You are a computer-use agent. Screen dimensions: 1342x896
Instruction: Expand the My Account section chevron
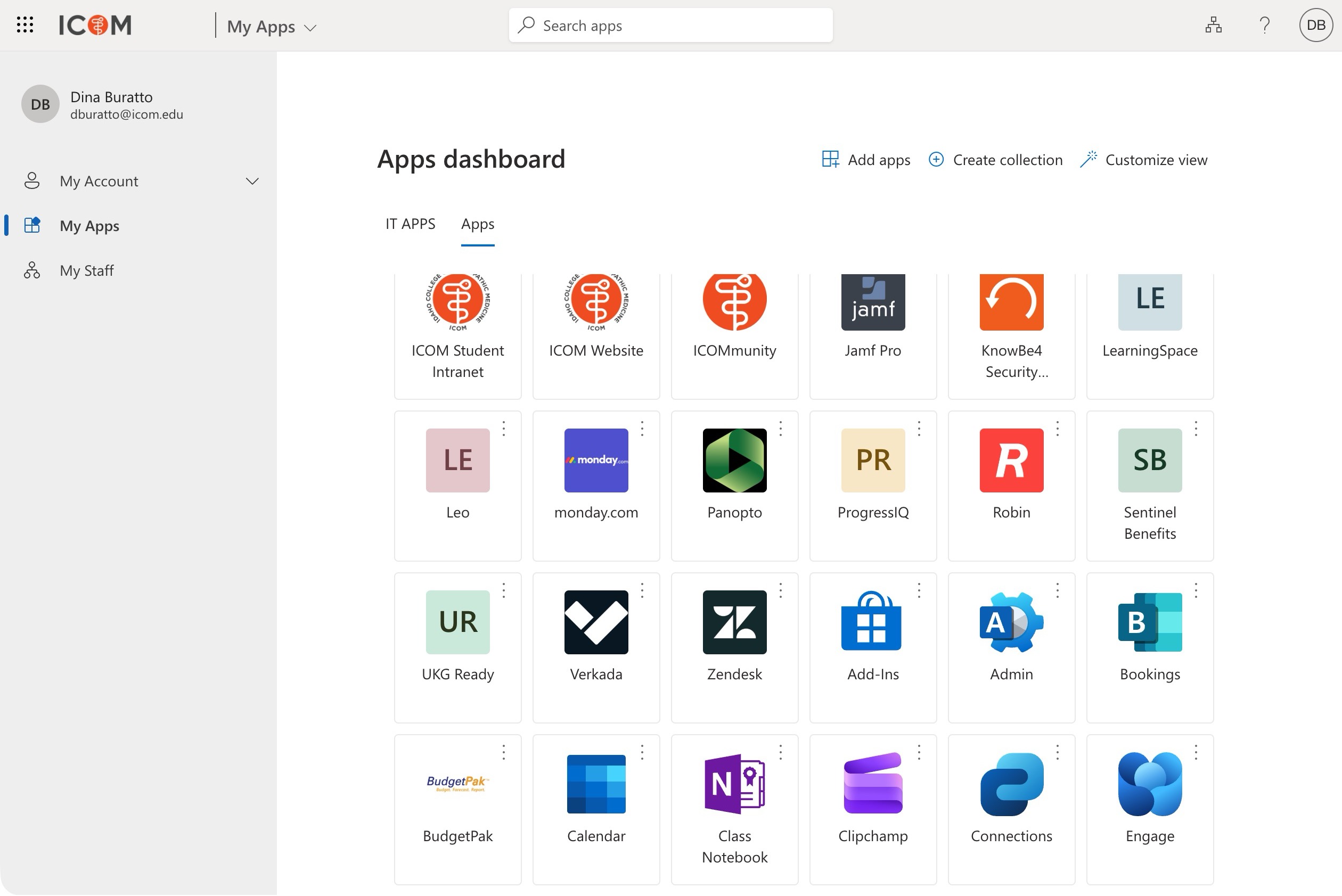coord(252,182)
